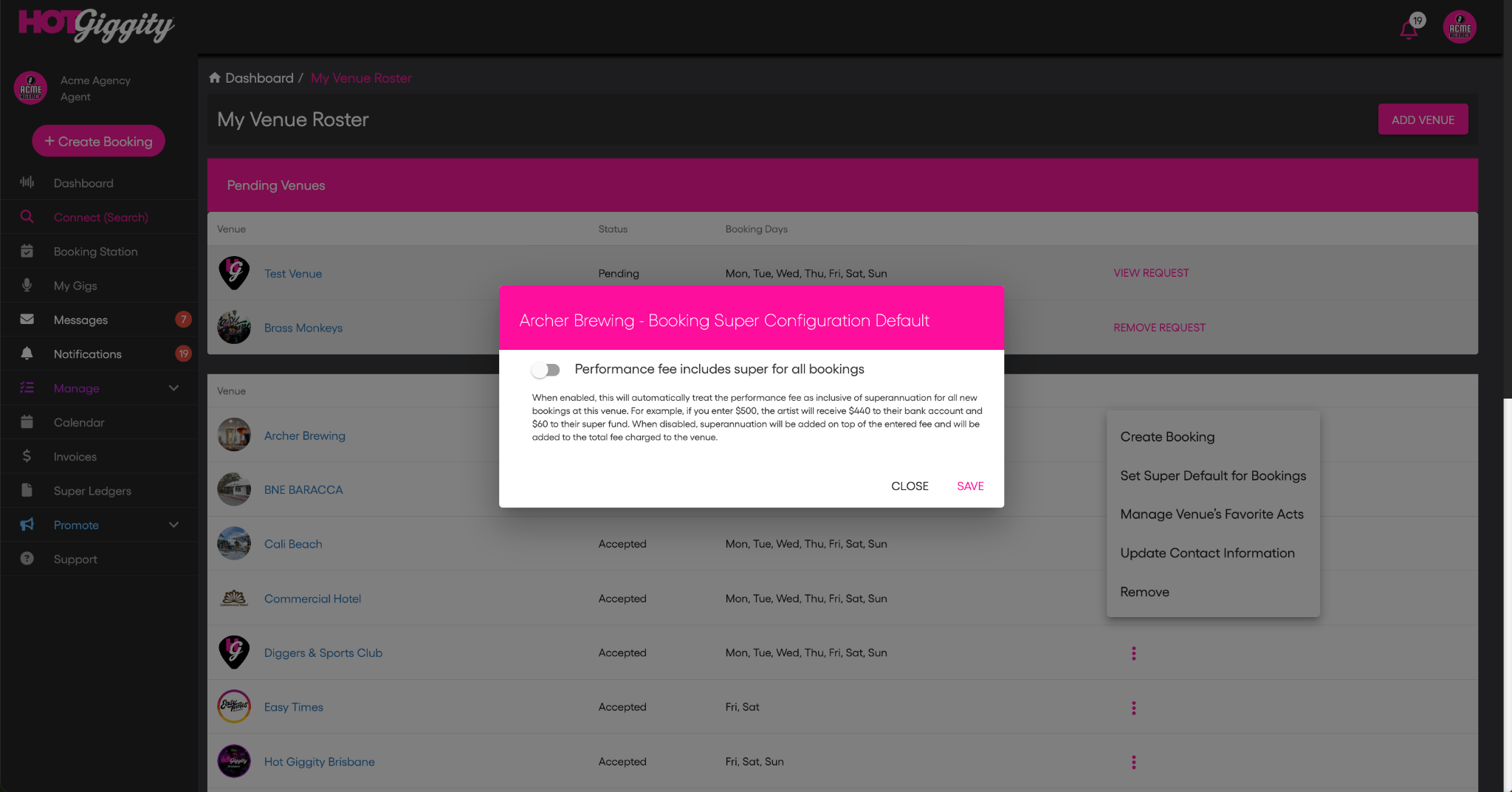Screen dimensions: 1512x792
Task: Choose Set Super Default for Bookings
Action: pyautogui.click(x=1213, y=475)
